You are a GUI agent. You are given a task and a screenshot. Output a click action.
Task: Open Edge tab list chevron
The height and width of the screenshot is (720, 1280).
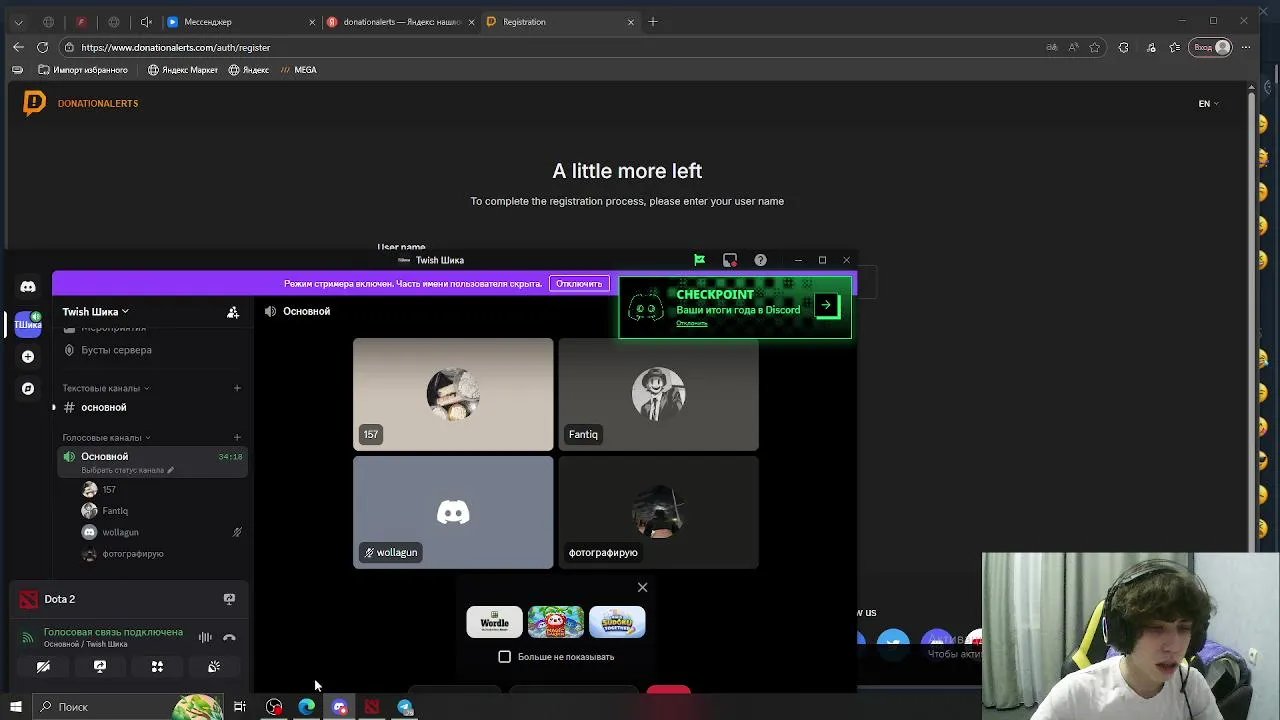tap(18, 22)
